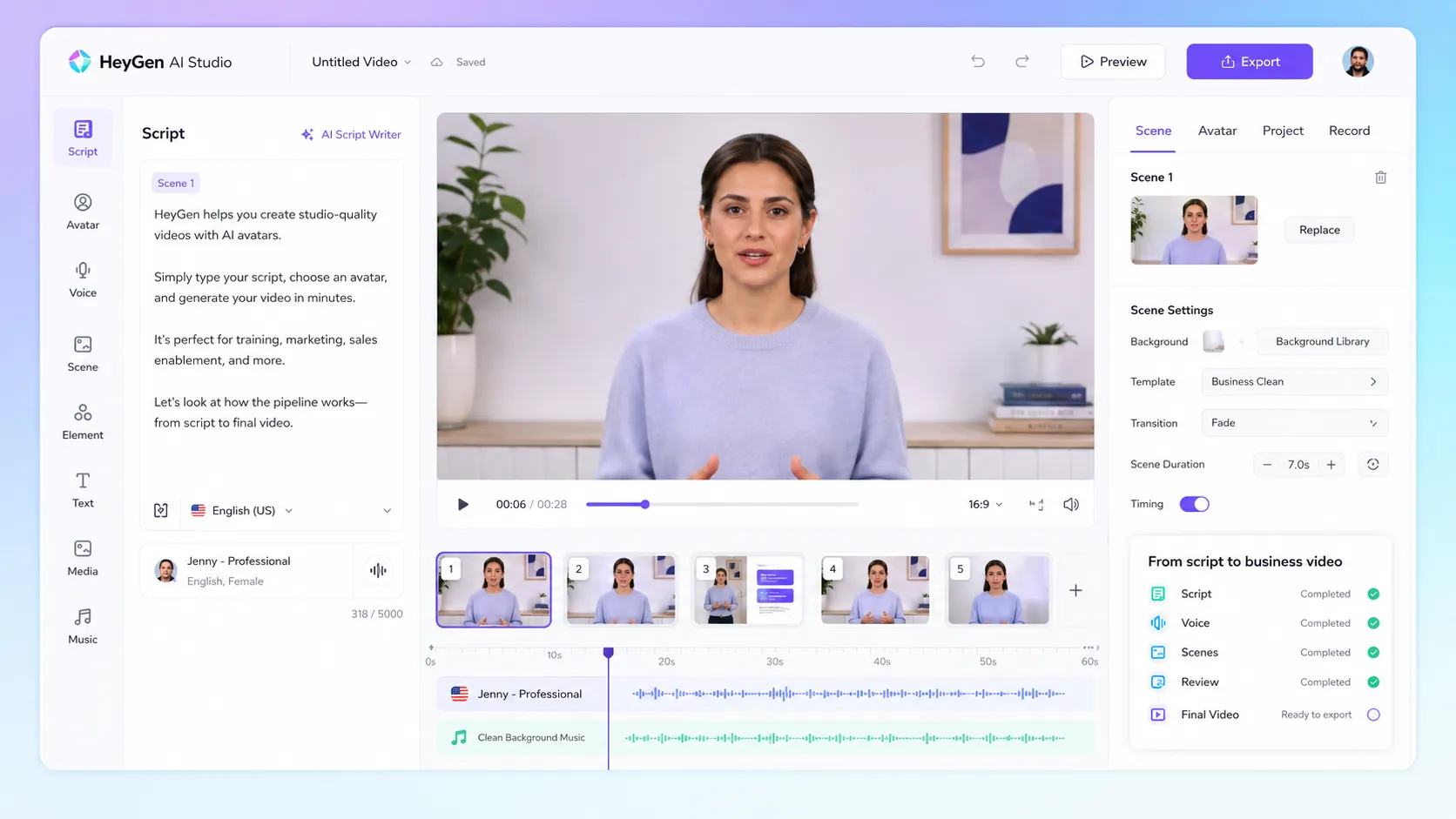The width and height of the screenshot is (1456, 819).
Task: Open the Scene sidebar panel
Action: click(83, 353)
